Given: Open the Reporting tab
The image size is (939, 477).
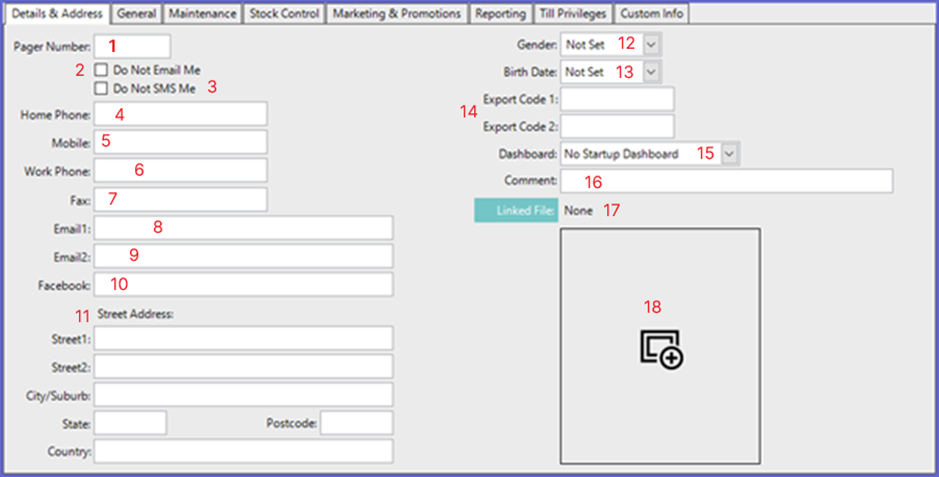Looking at the screenshot, I should (501, 14).
